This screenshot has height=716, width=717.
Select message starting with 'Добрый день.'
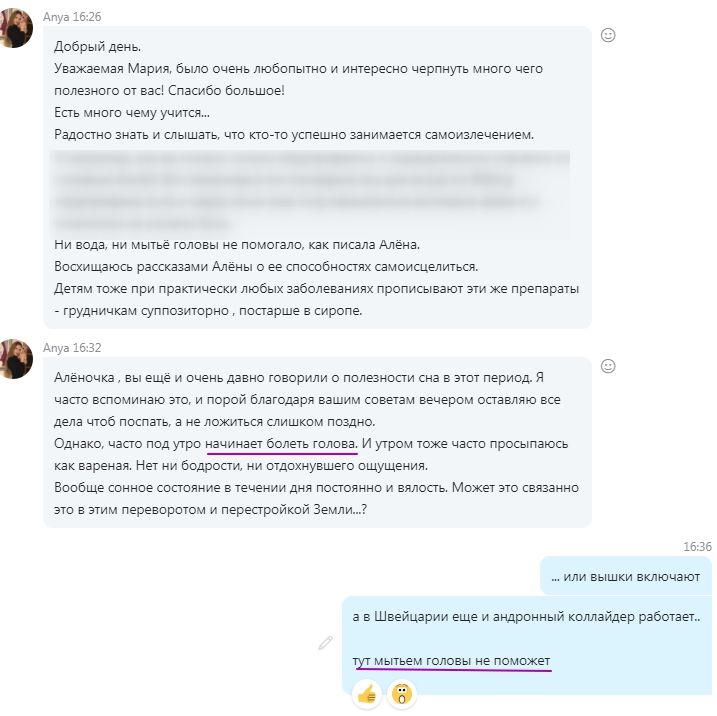tap(317, 177)
